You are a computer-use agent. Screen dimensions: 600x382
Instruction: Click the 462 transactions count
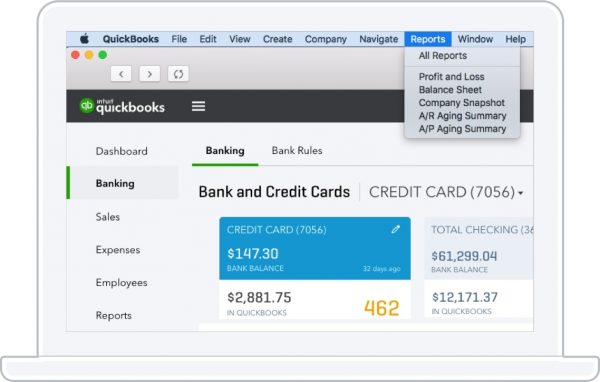(382, 308)
